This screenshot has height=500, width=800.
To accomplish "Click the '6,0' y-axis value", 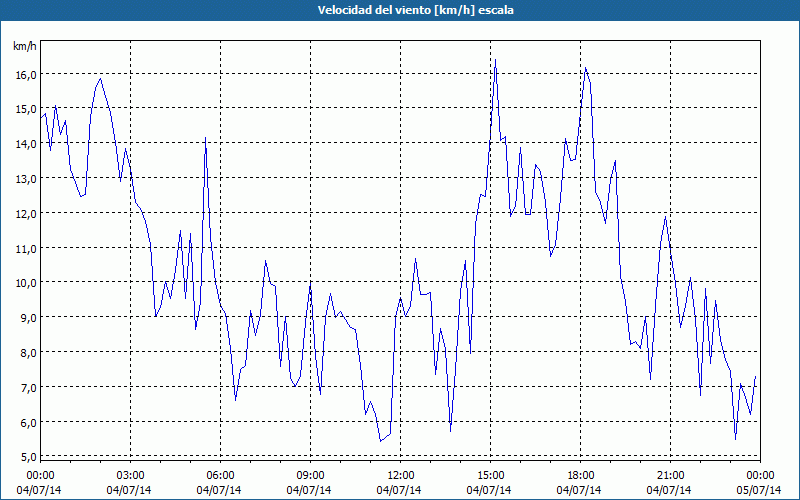I will point(29,423).
